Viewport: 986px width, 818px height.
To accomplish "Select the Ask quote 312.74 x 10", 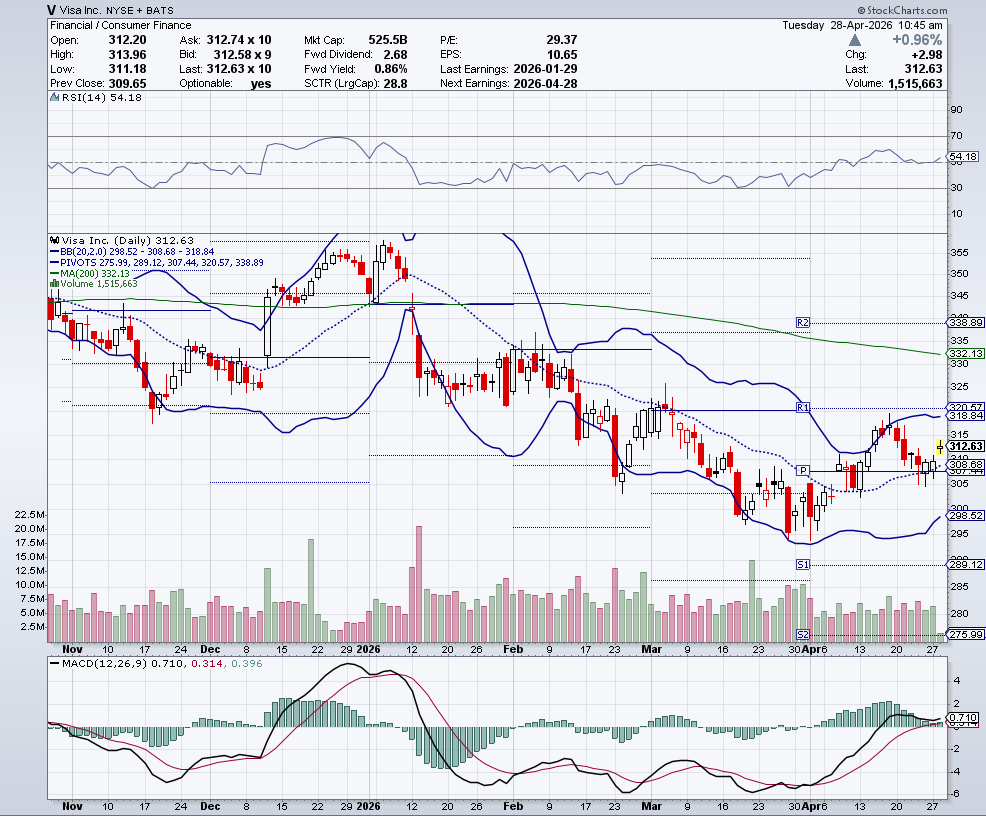I will click(x=238, y=40).
